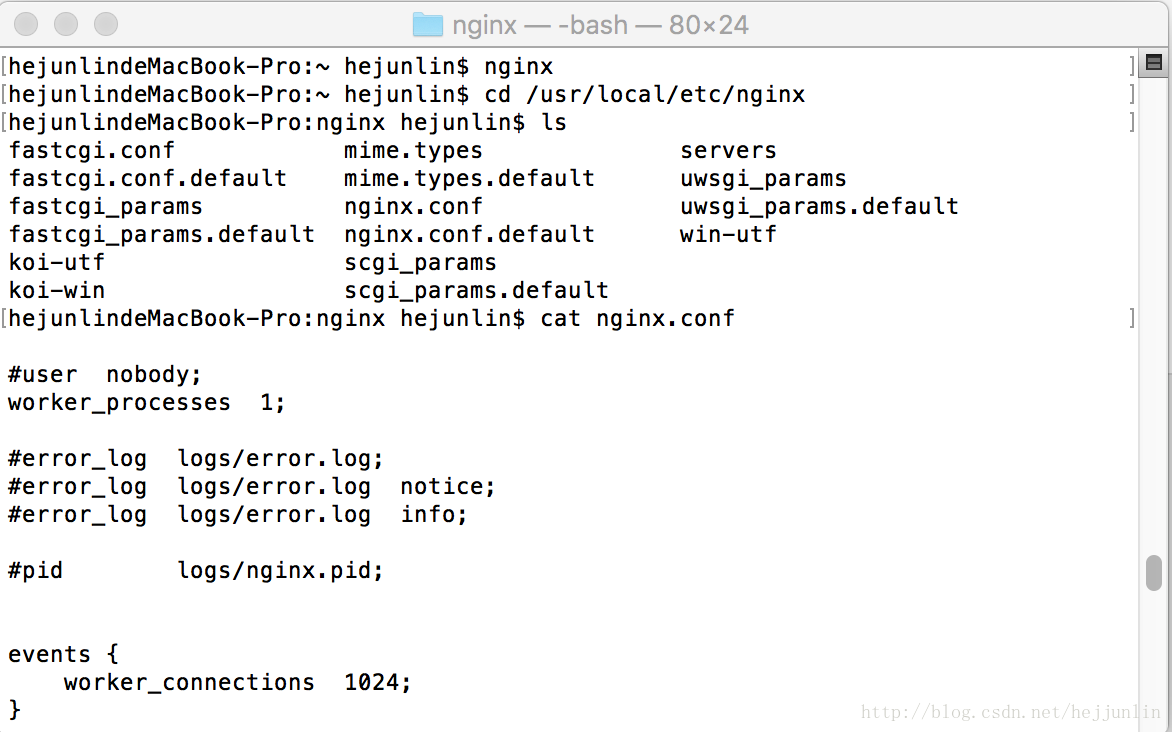This screenshot has width=1172, height=732.
Task: Click the window title text 'nginx — -bash'
Action: coord(540,25)
